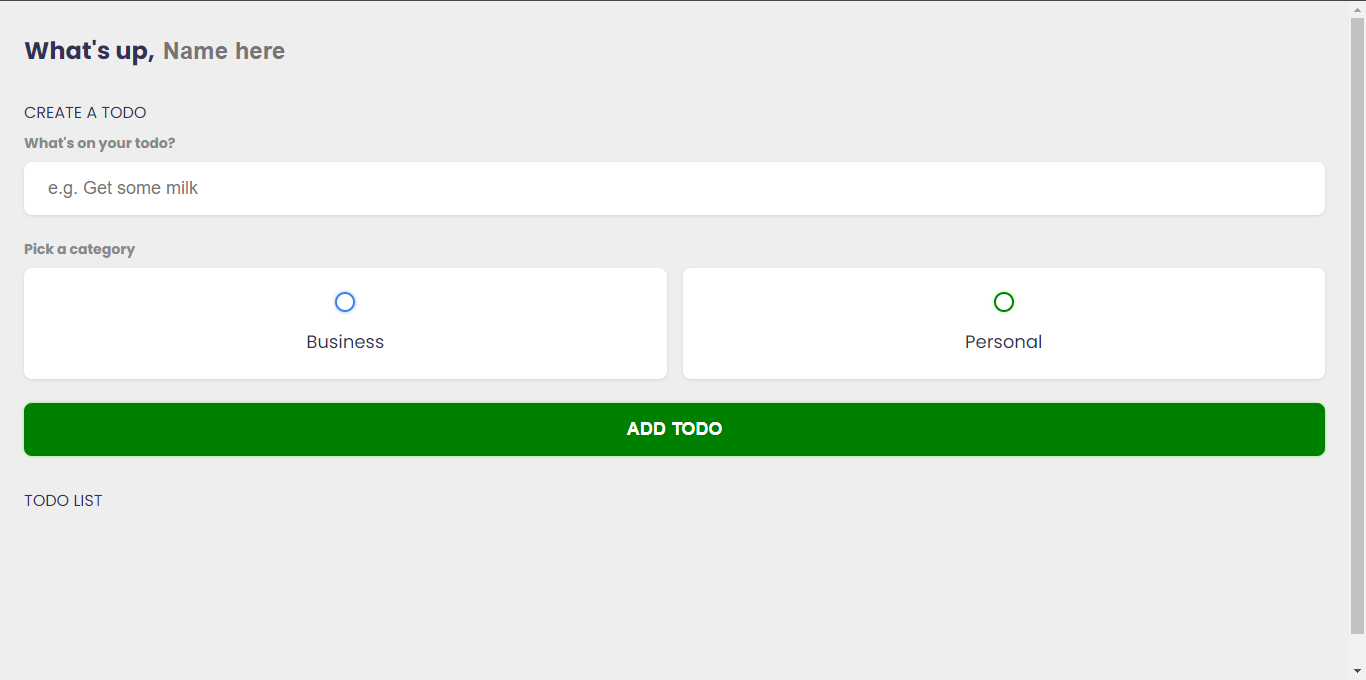Click the 'Pick a category' label
The image size is (1366, 680).
[x=79, y=249]
